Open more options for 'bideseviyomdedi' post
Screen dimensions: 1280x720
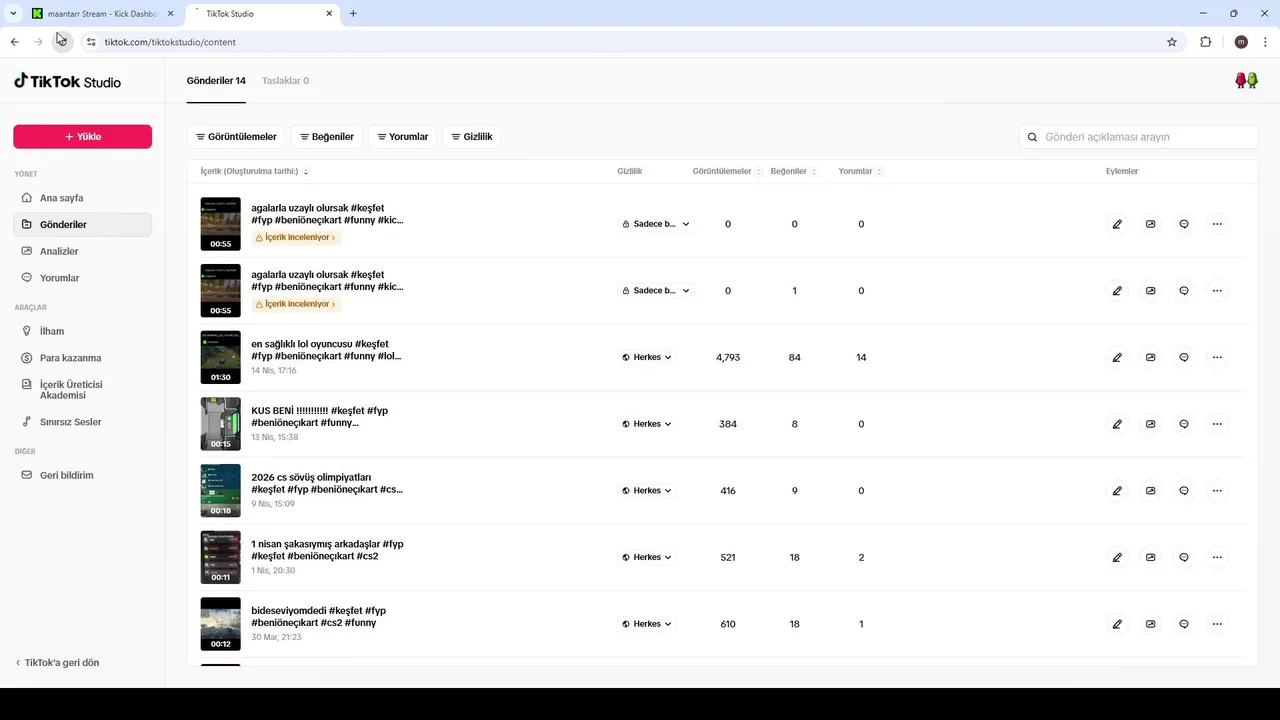click(x=1217, y=624)
